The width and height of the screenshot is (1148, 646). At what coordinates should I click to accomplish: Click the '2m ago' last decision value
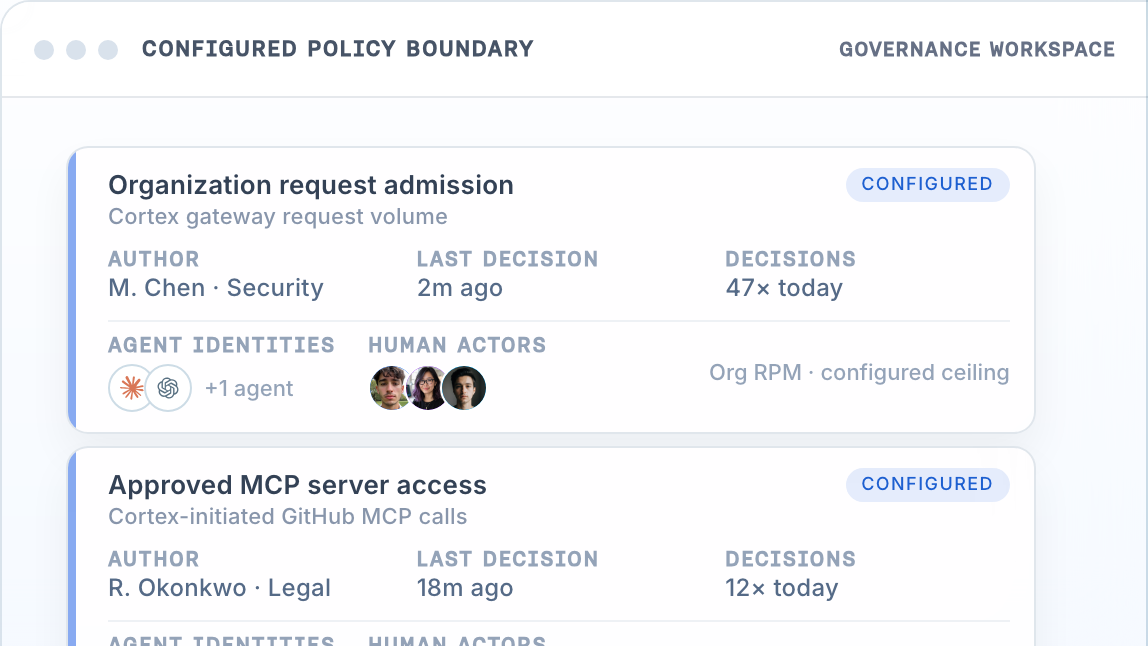pyautogui.click(x=460, y=288)
